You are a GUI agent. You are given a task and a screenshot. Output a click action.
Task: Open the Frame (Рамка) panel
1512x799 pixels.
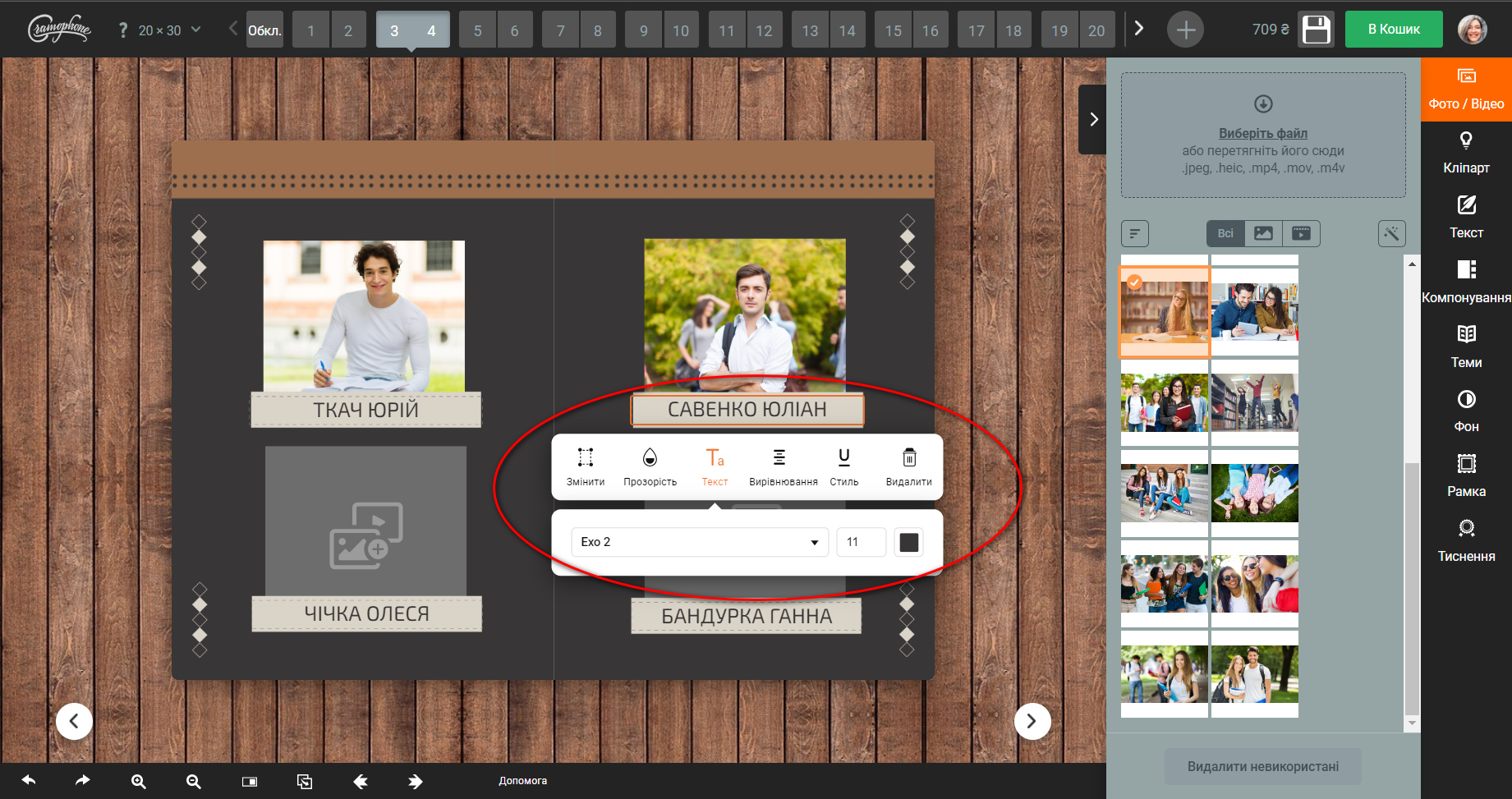1466,475
